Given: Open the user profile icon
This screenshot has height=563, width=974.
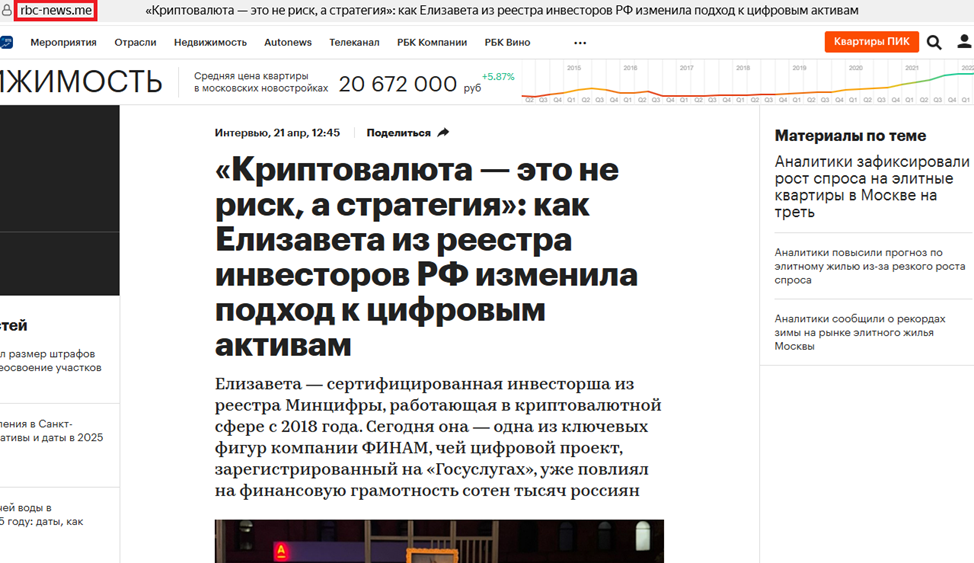Looking at the screenshot, I should coord(964,42).
